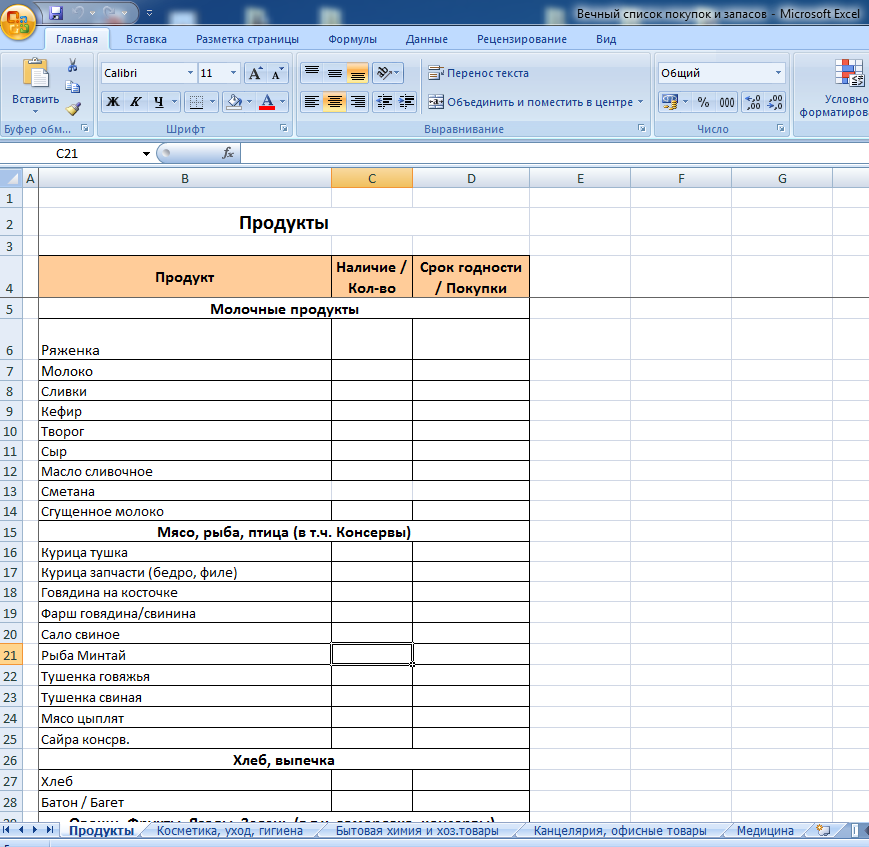Open the Условное форматирование icon
869x847 pixels.
[848, 73]
